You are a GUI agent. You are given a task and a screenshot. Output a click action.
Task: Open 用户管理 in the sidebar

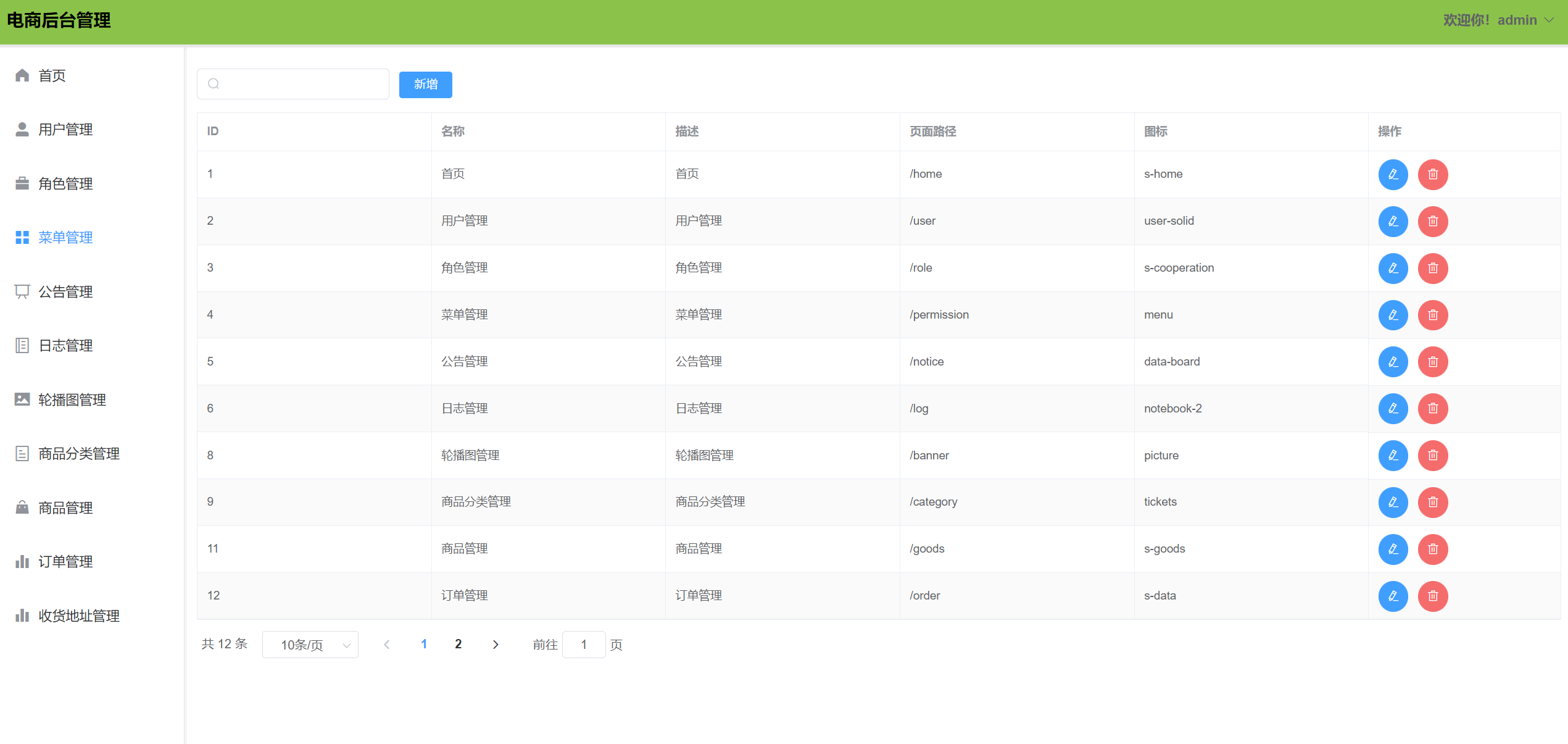pyautogui.click(x=65, y=130)
